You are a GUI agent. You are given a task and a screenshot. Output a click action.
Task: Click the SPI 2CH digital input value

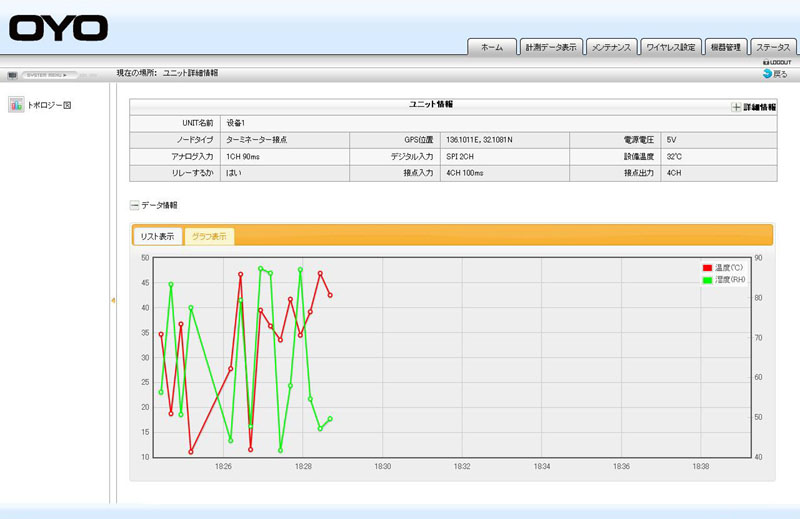(x=460, y=157)
